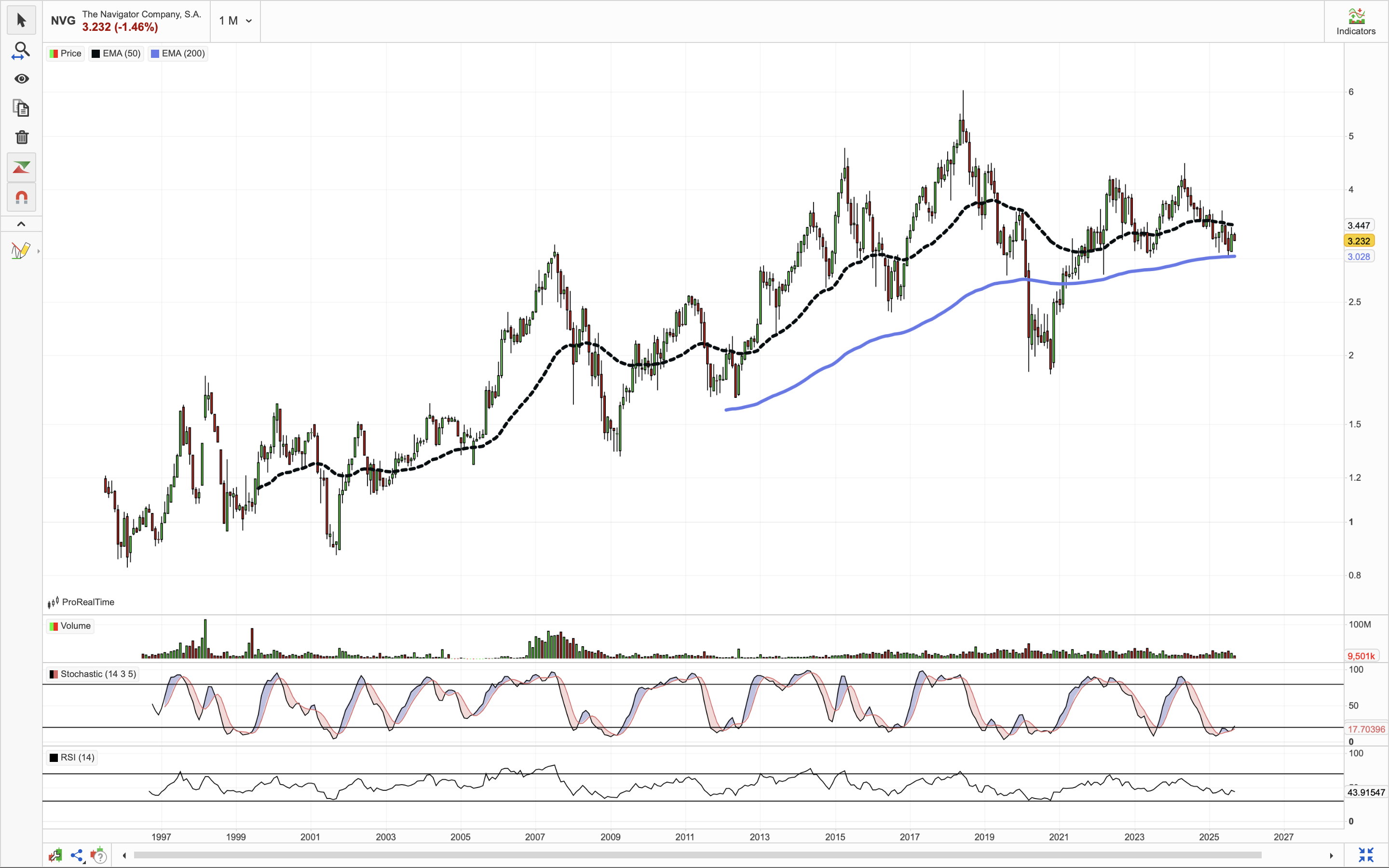Click the copy objects documents icon
The width and height of the screenshot is (1389, 868).
[21, 108]
